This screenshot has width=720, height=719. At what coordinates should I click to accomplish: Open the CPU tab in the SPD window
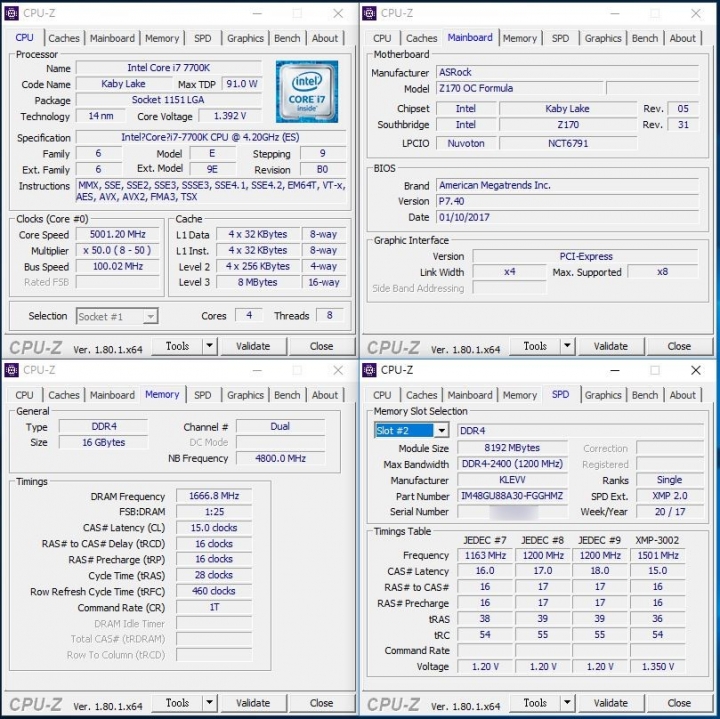click(382, 395)
